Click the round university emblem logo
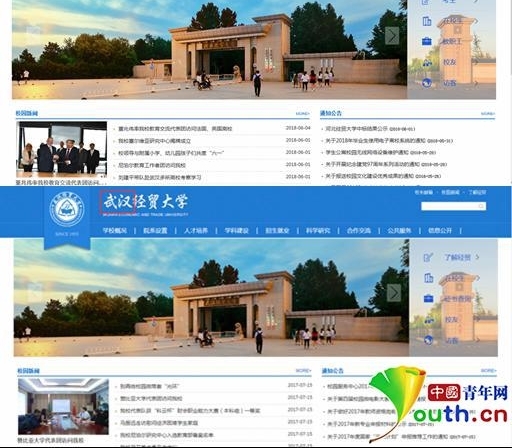Screen dimensions: 512x448 (67, 209)
